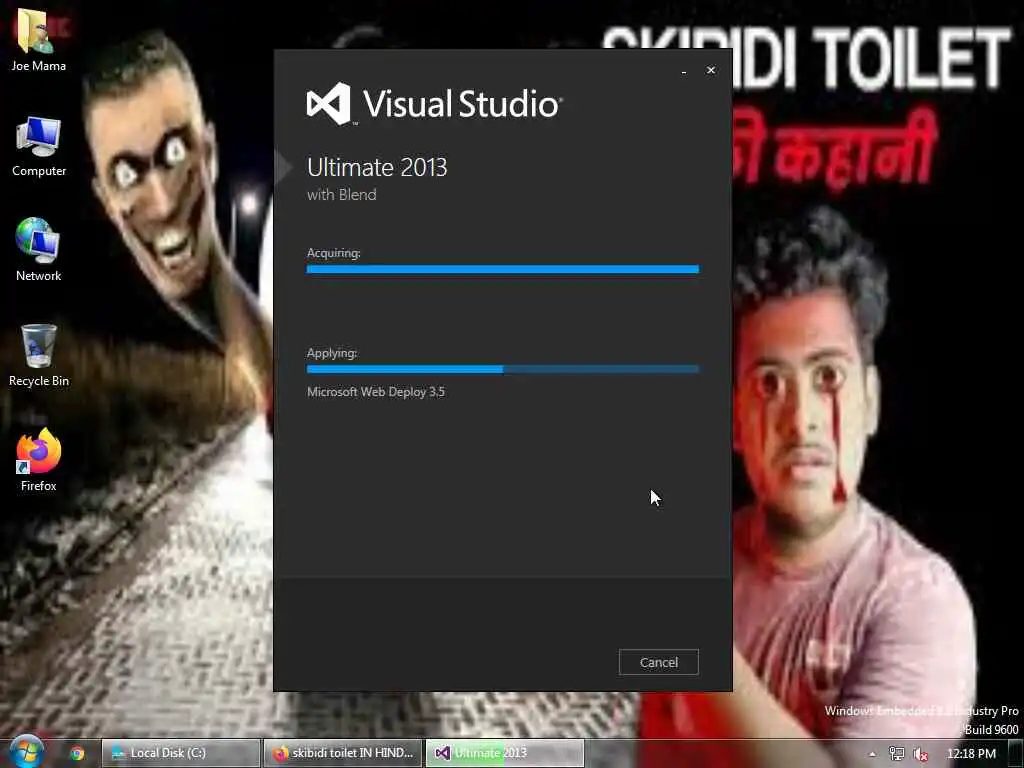Cancel the Visual Studio installation

click(658, 662)
